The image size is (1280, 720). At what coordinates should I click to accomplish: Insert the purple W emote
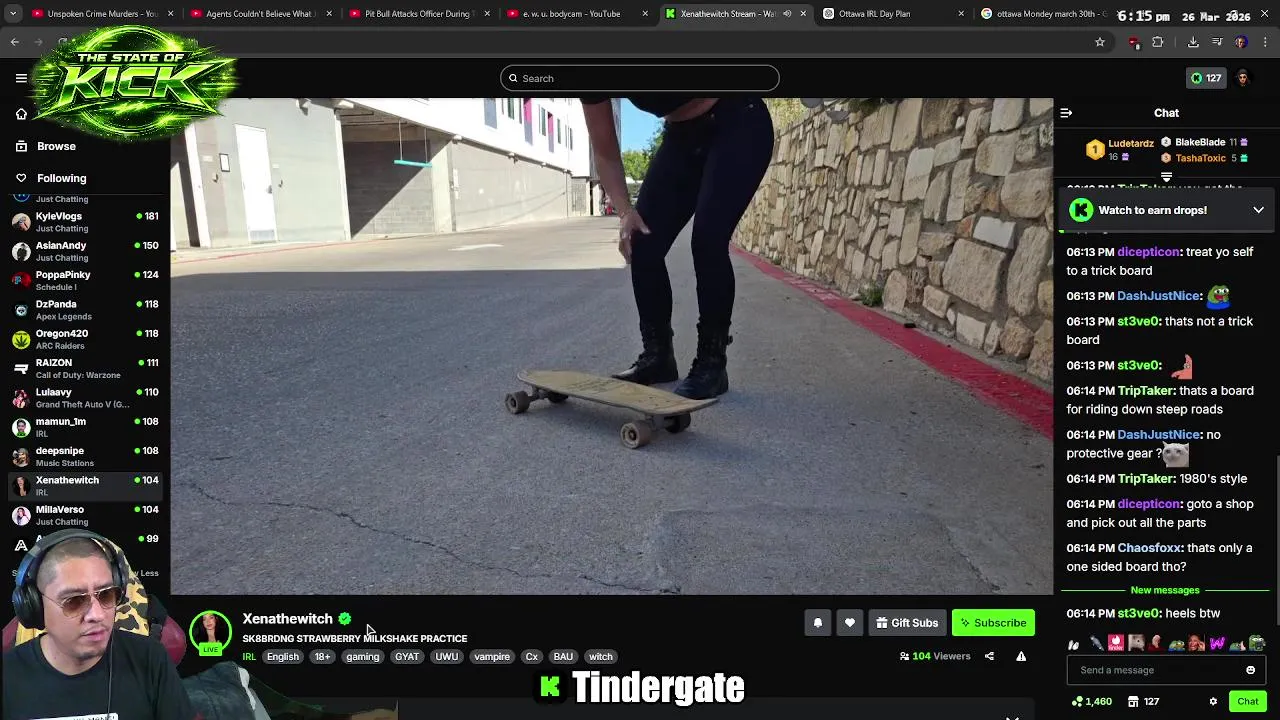1217,643
